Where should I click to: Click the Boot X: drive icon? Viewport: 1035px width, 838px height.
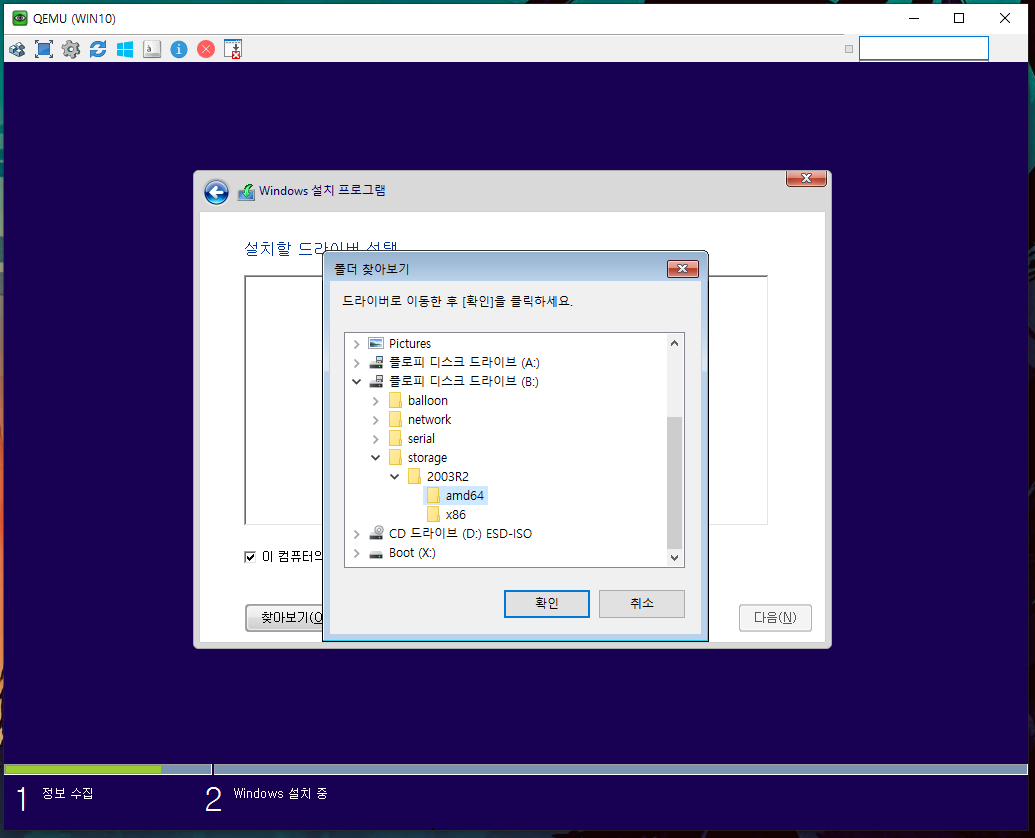[x=376, y=554]
